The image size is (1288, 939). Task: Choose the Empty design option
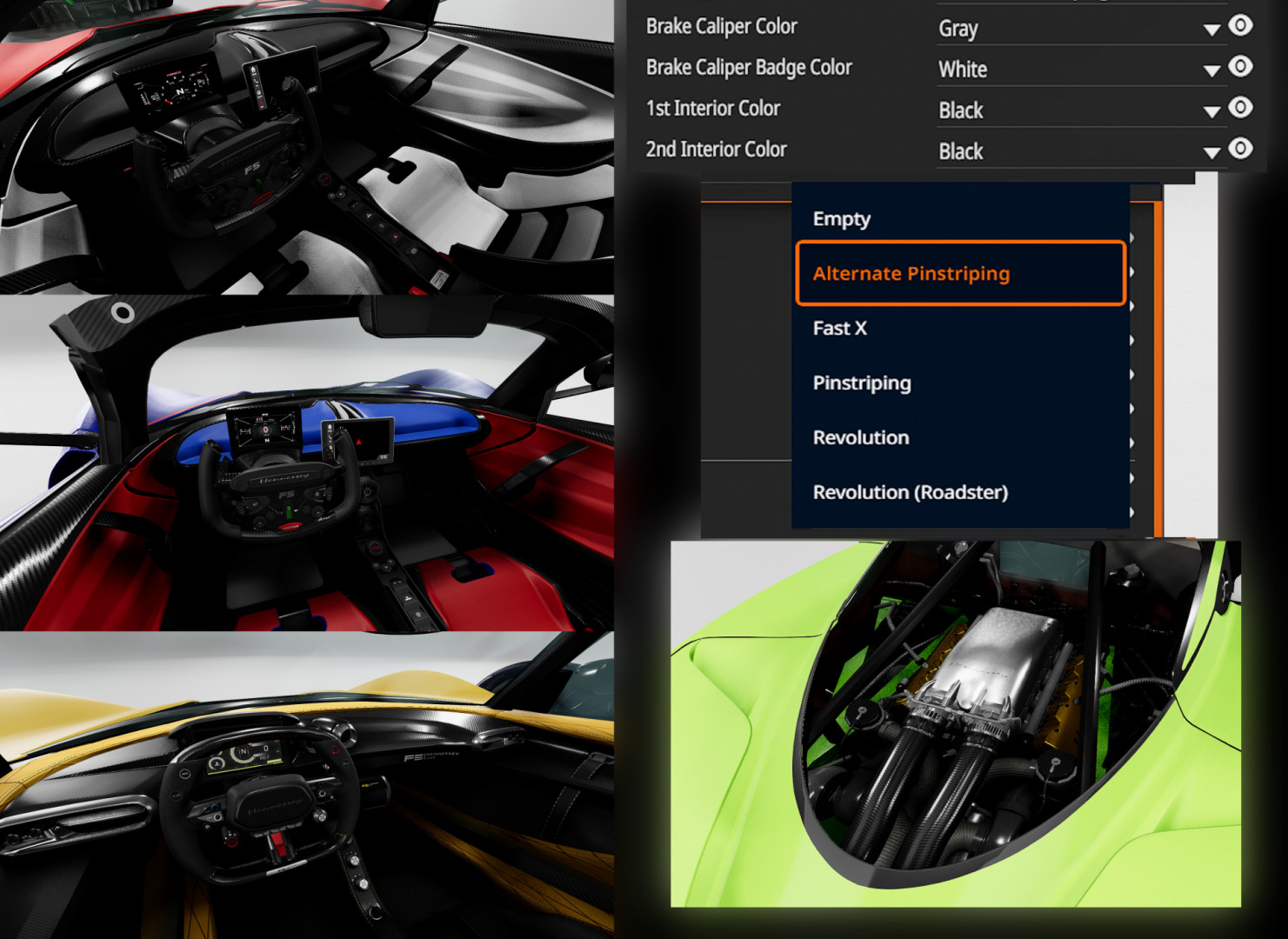coord(841,219)
